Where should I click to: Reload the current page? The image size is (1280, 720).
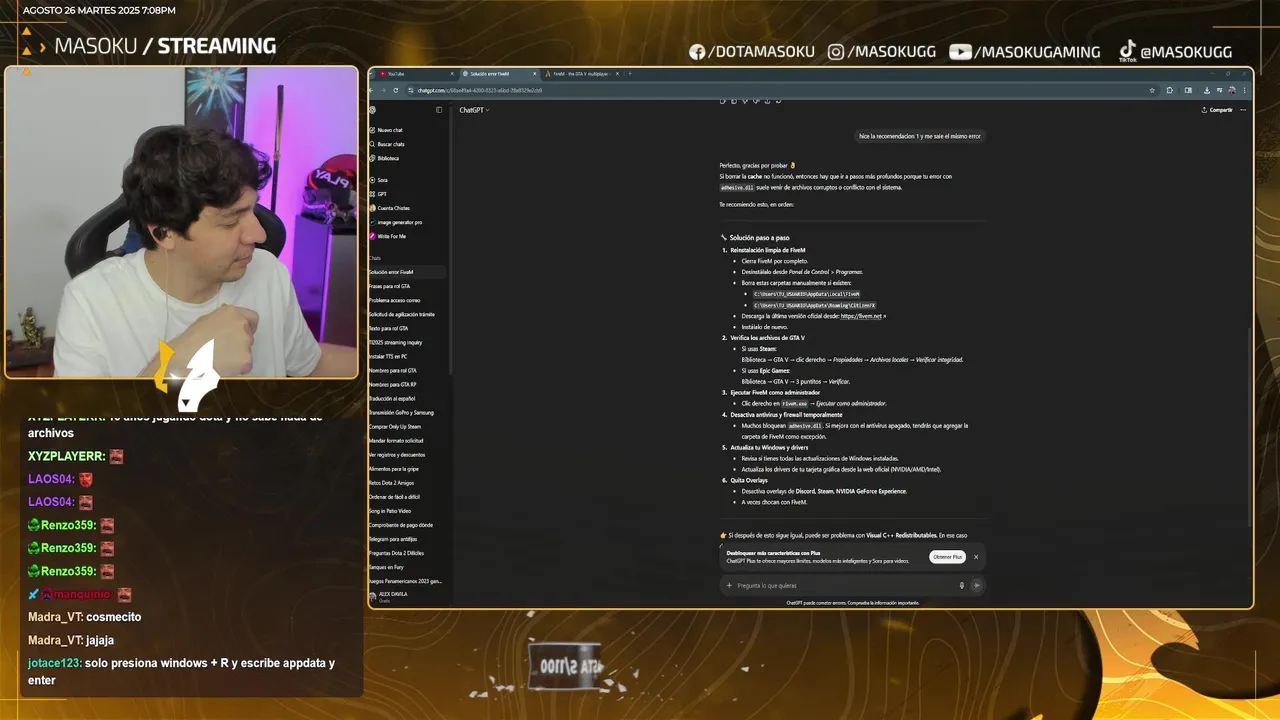click(x=396, y=90)
